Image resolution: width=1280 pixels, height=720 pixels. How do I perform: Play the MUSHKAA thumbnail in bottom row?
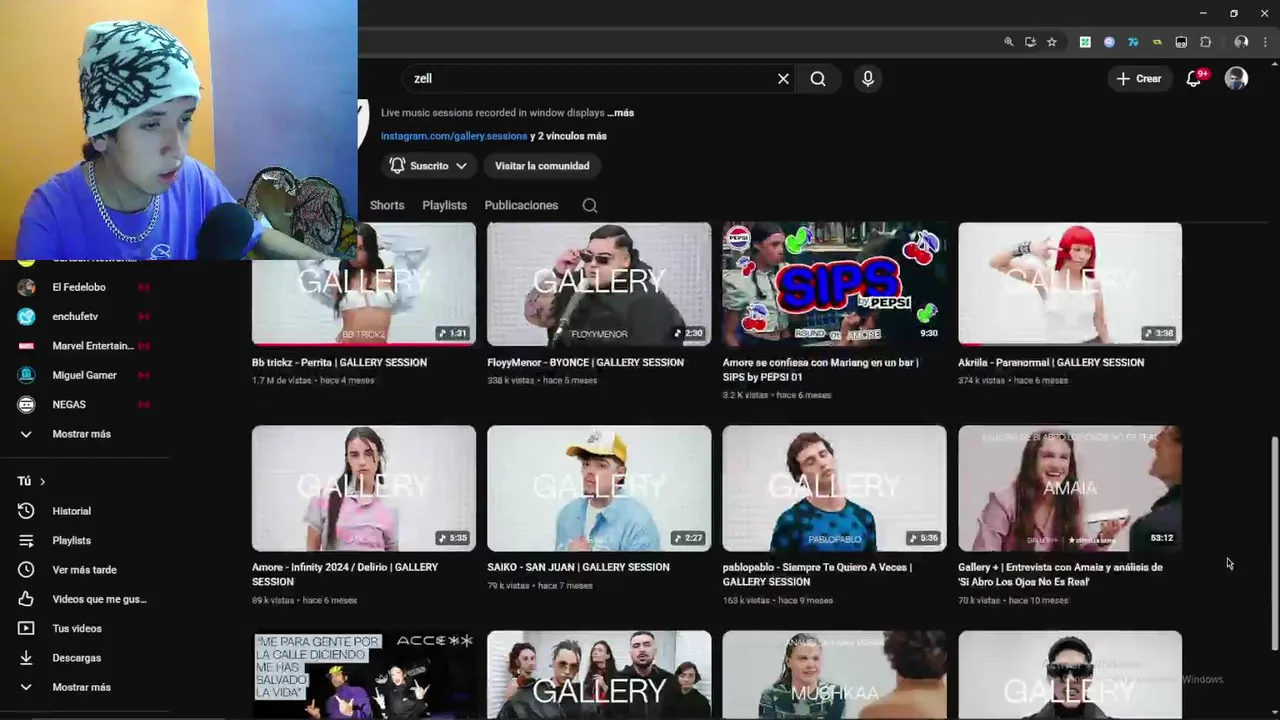(834, 674)
